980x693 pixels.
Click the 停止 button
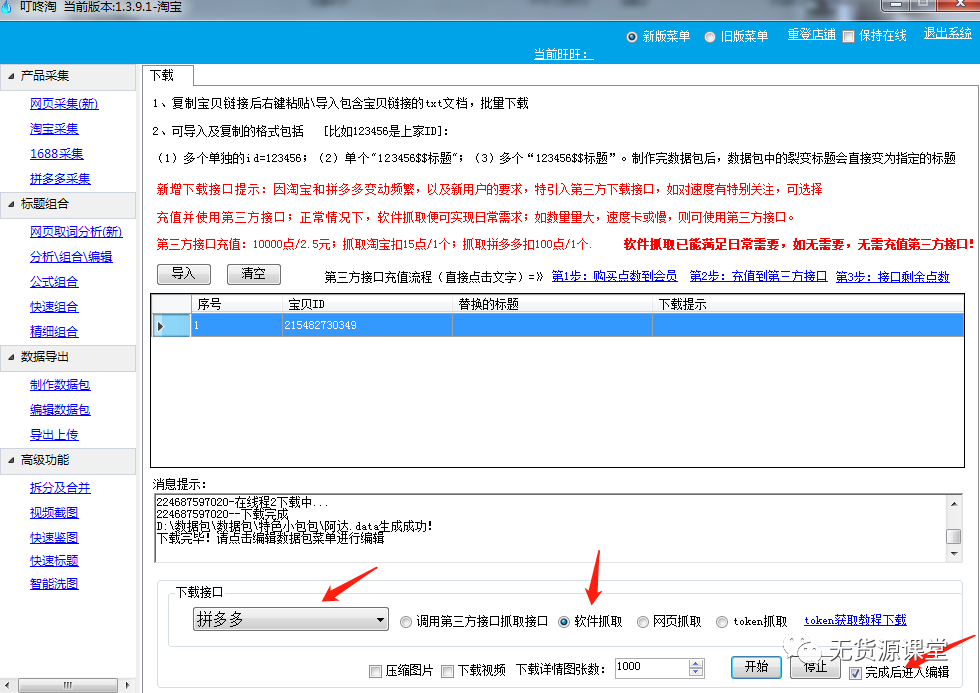(x=815, y=667)
